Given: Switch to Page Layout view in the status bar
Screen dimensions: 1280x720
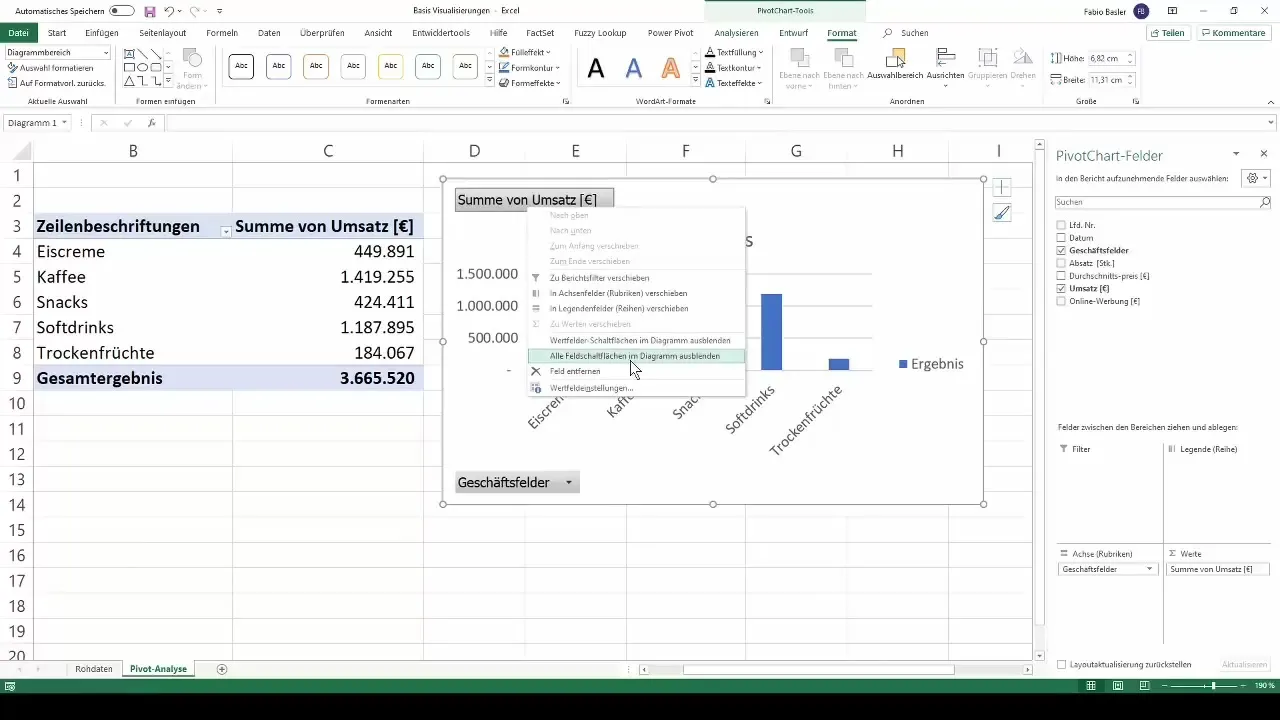Looking at the screenshot, I should tap(1118, 686).
